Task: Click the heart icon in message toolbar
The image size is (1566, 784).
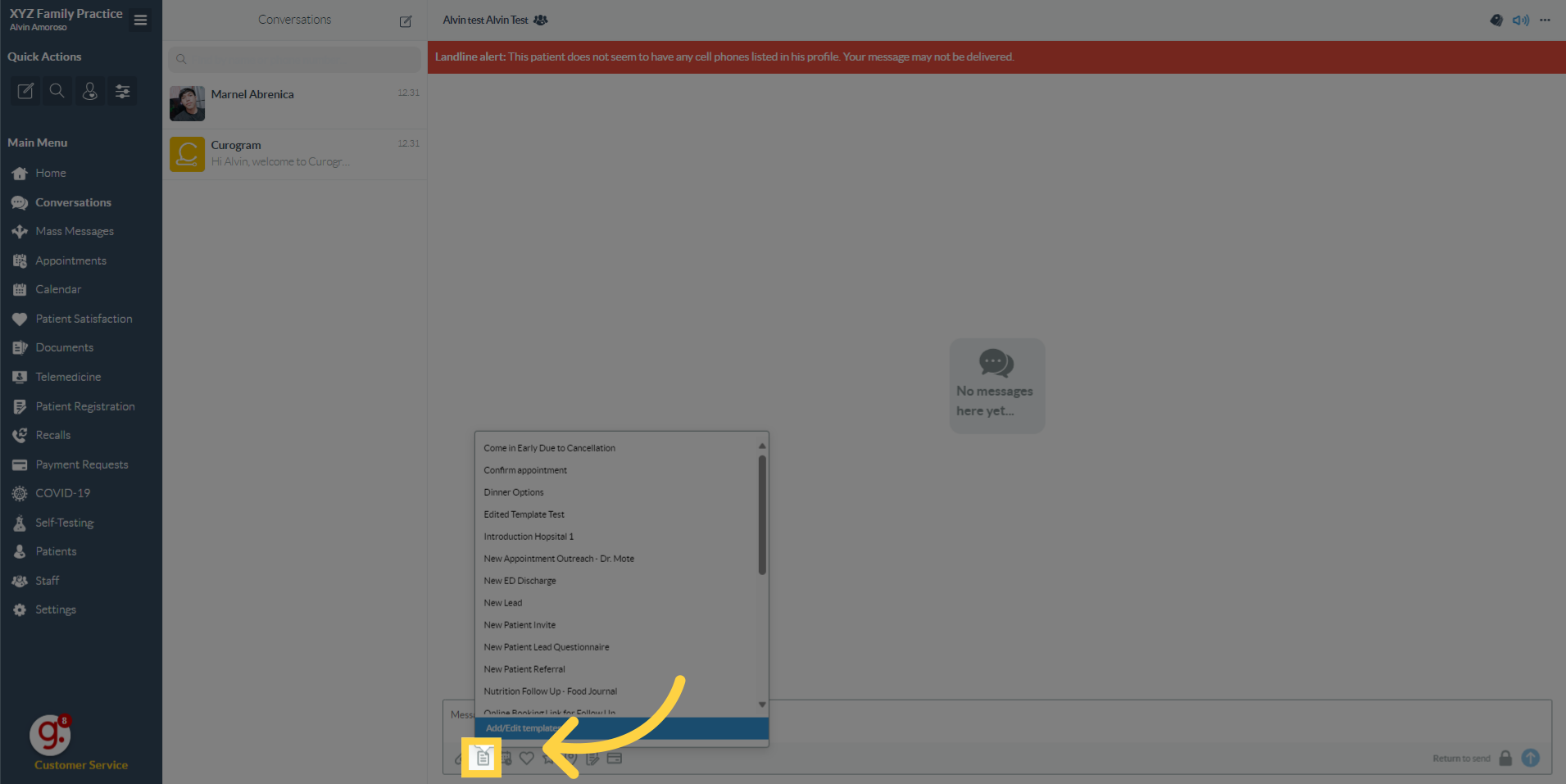Action: pos(527,759)
